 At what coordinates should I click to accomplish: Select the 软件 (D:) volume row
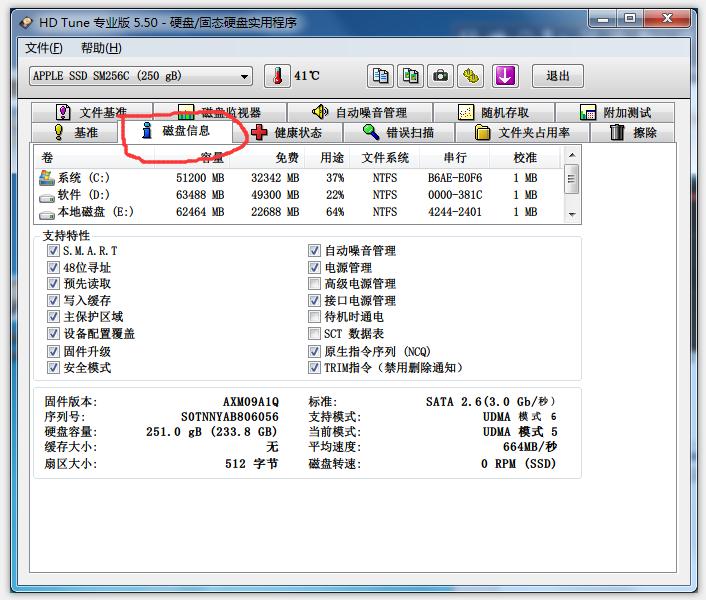click(299, 195)
